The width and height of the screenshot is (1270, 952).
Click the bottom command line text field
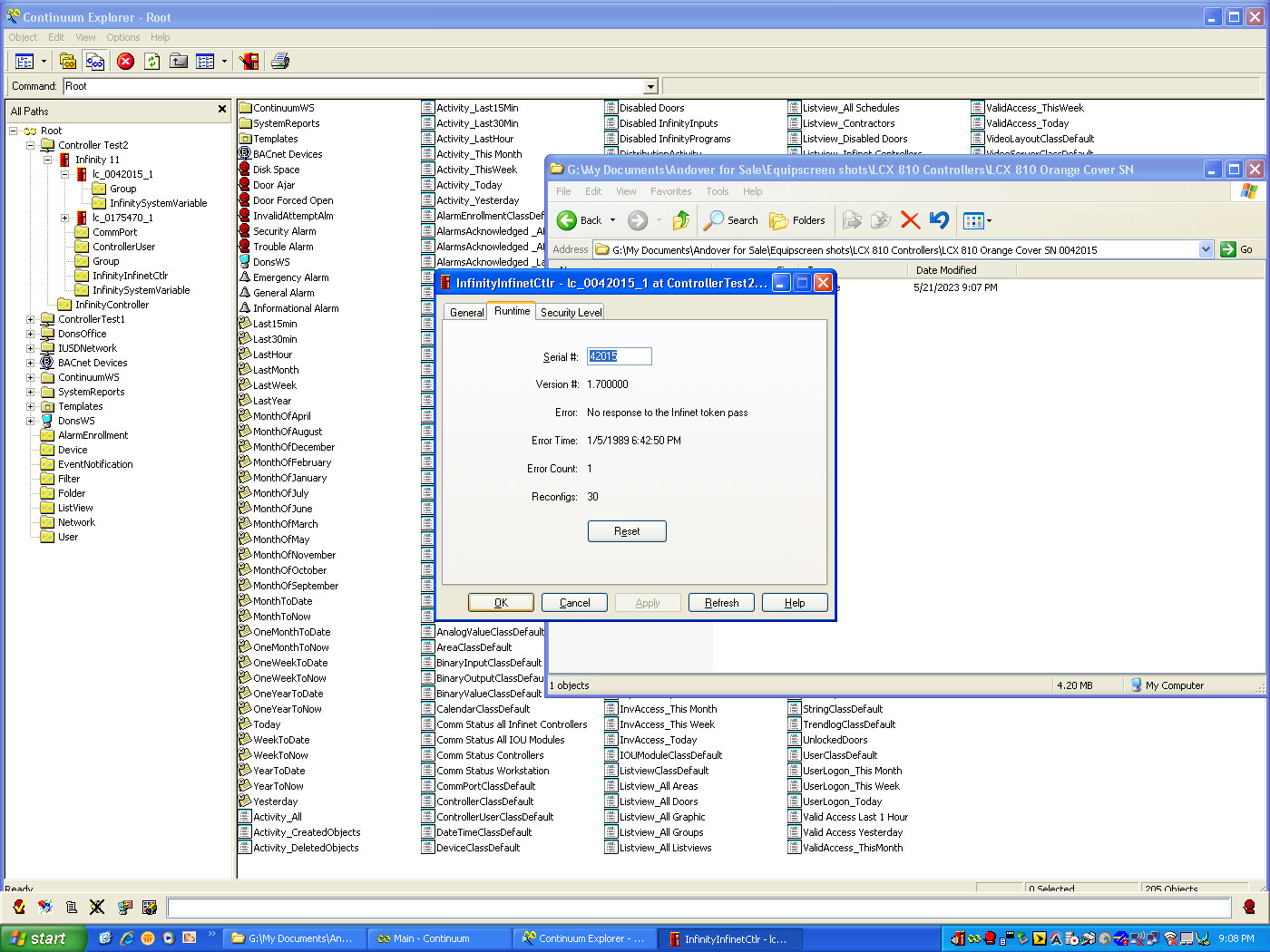(x=699, y=907)
